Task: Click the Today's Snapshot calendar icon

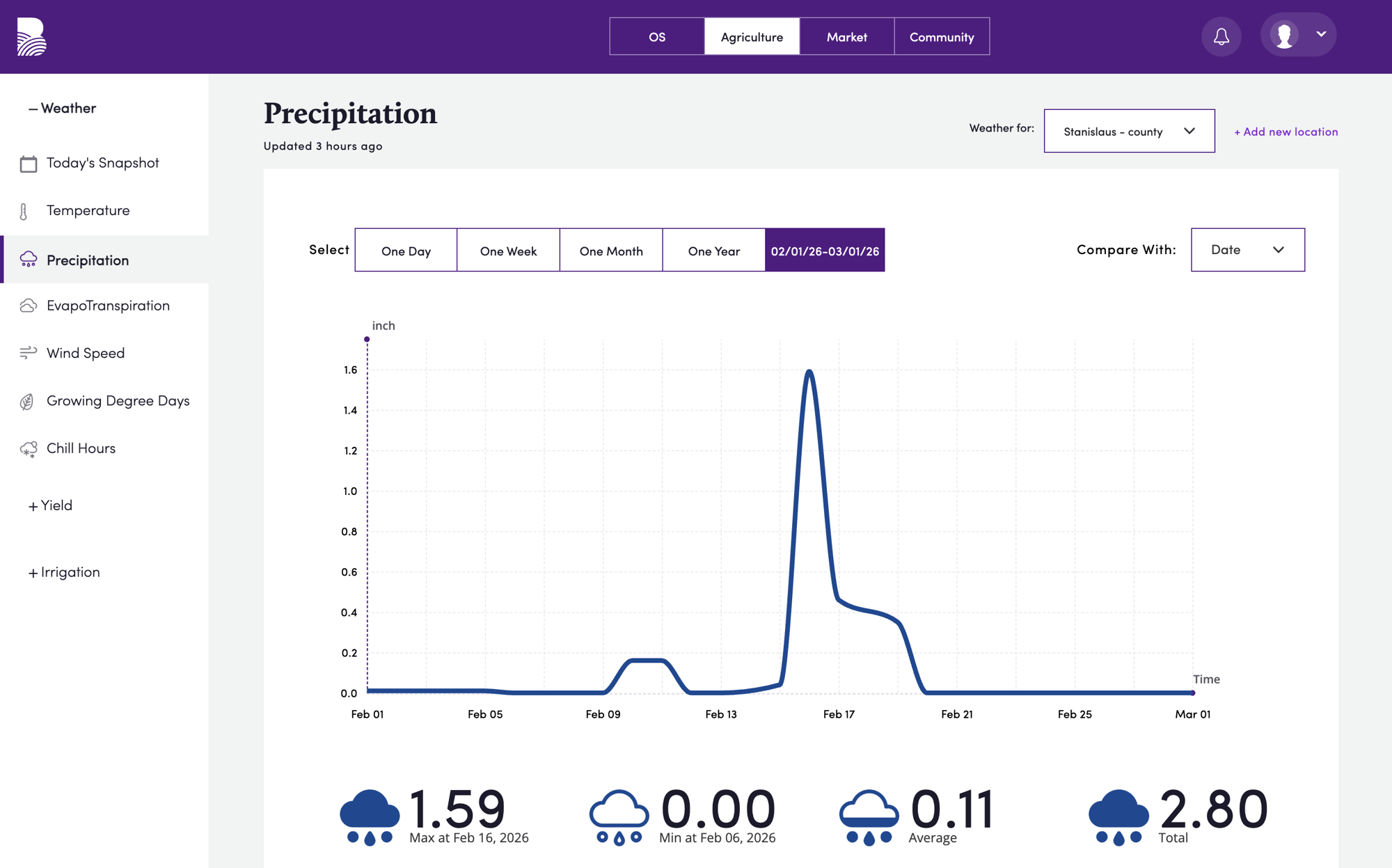Action: [29, 164]
